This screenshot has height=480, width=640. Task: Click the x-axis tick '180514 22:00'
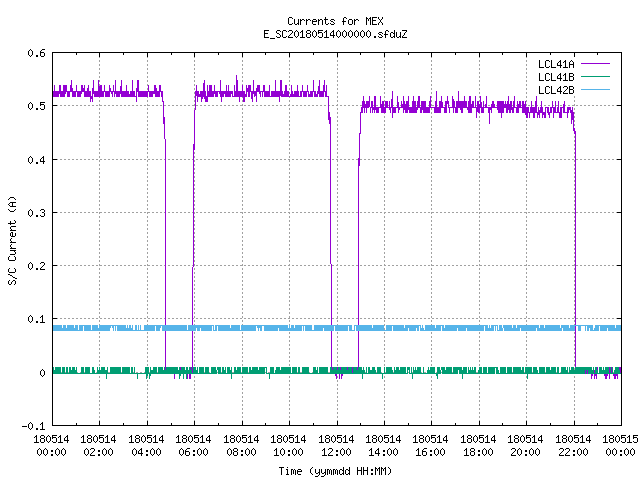(x=573, y=446)
